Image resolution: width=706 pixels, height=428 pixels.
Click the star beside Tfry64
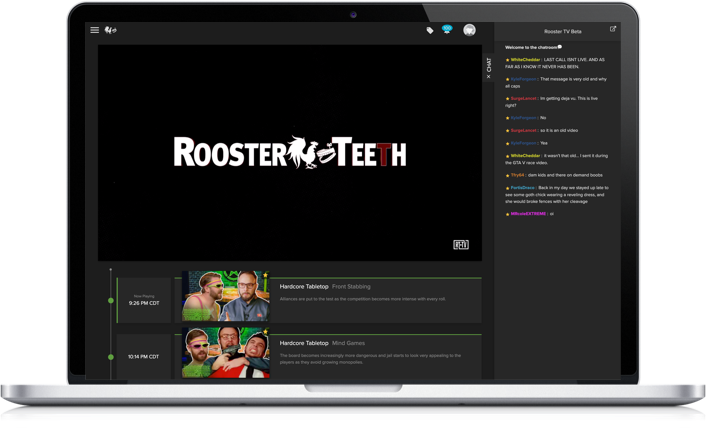[507, 175]
